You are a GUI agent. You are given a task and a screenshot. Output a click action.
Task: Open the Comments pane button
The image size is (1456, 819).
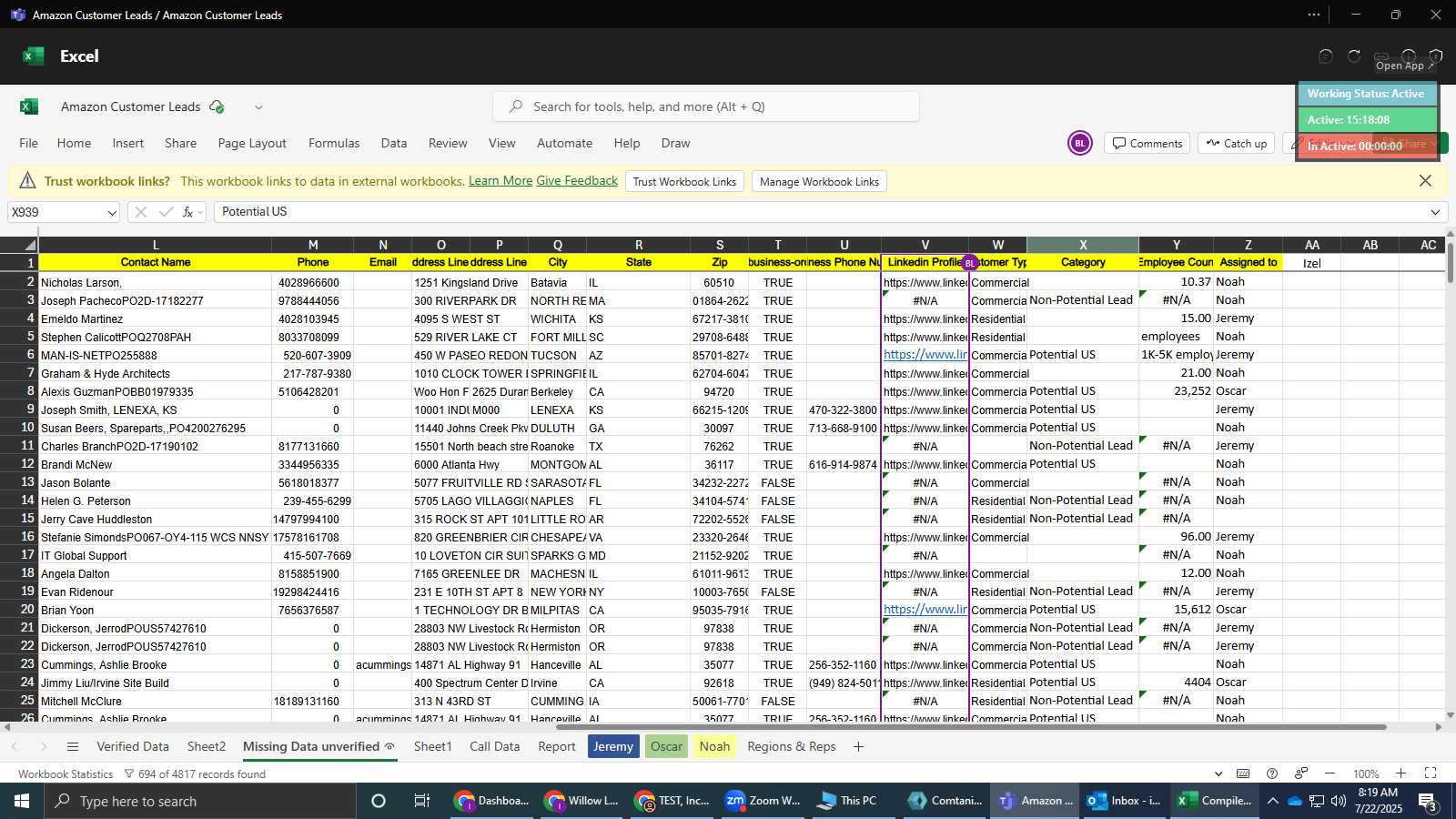click(1148, 144)
